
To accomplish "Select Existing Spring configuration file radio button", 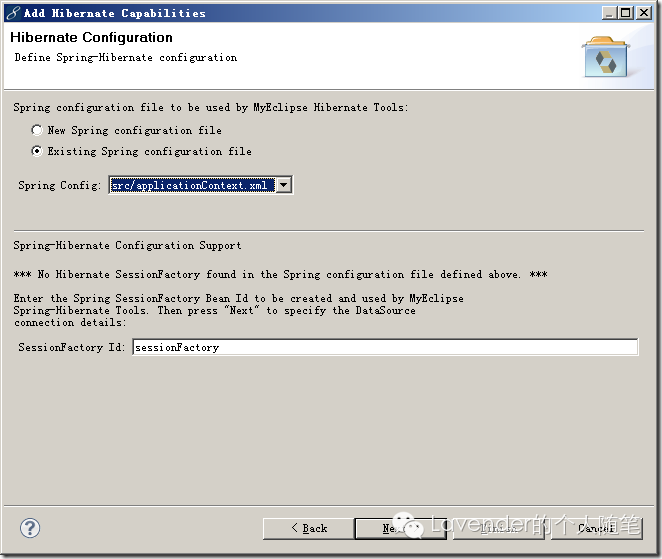I will [x=37, y=151].
